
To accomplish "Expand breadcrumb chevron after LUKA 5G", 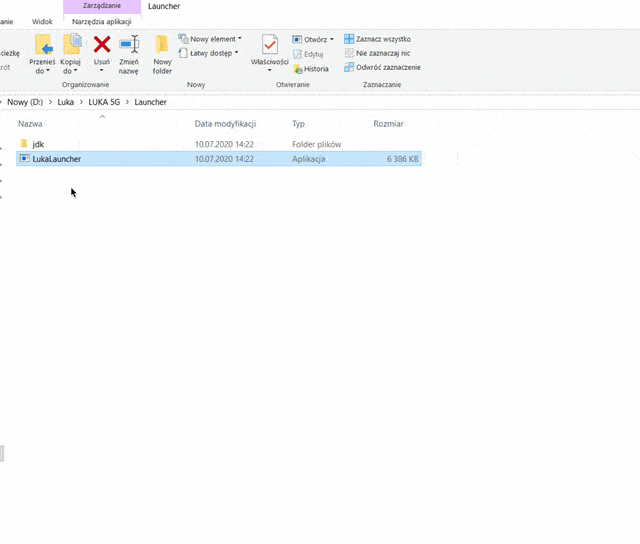I will click(x=127, y=102).
